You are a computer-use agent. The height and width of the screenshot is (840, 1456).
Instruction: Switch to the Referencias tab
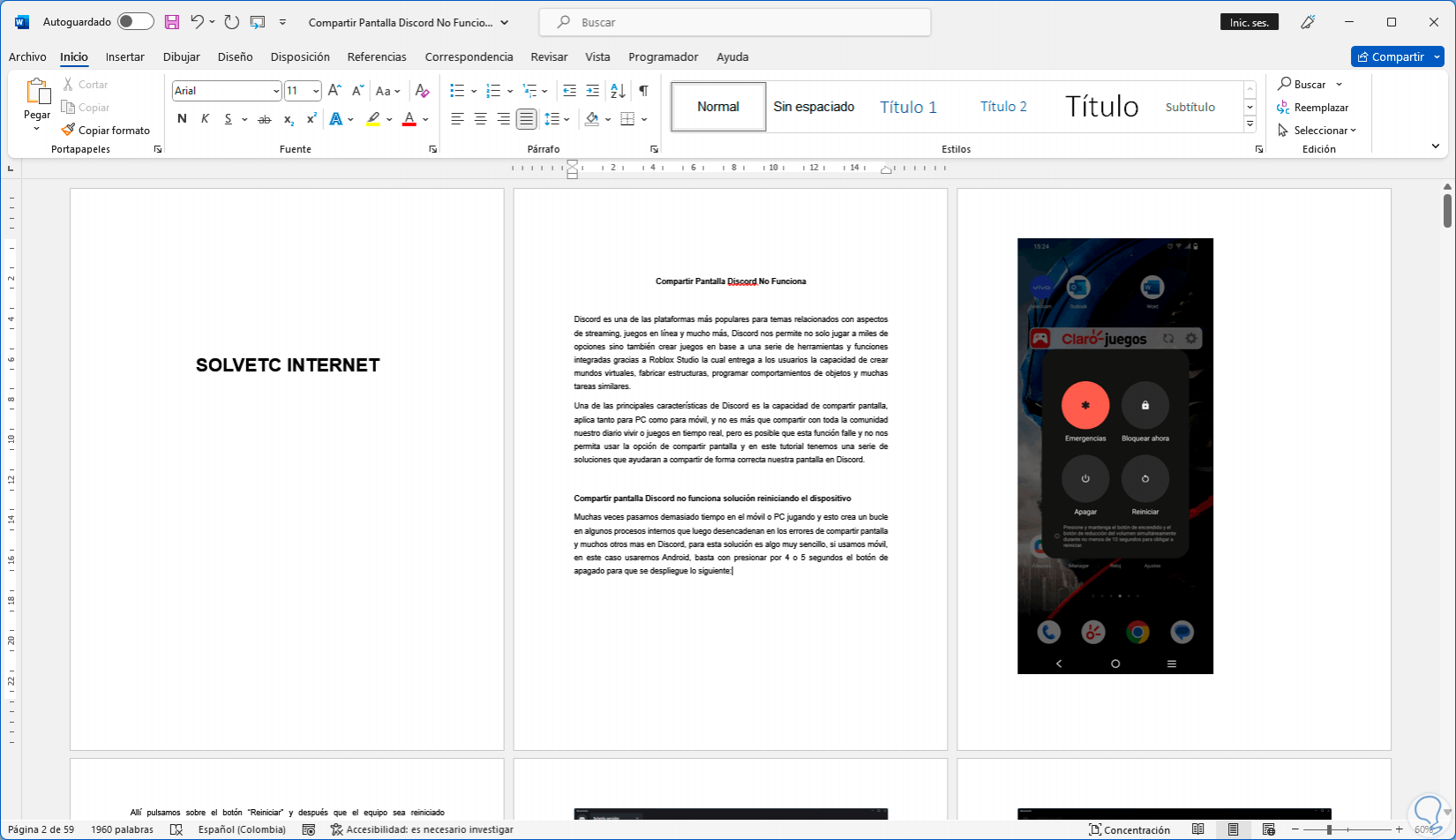pyautogui.click(x=377, y=56)
